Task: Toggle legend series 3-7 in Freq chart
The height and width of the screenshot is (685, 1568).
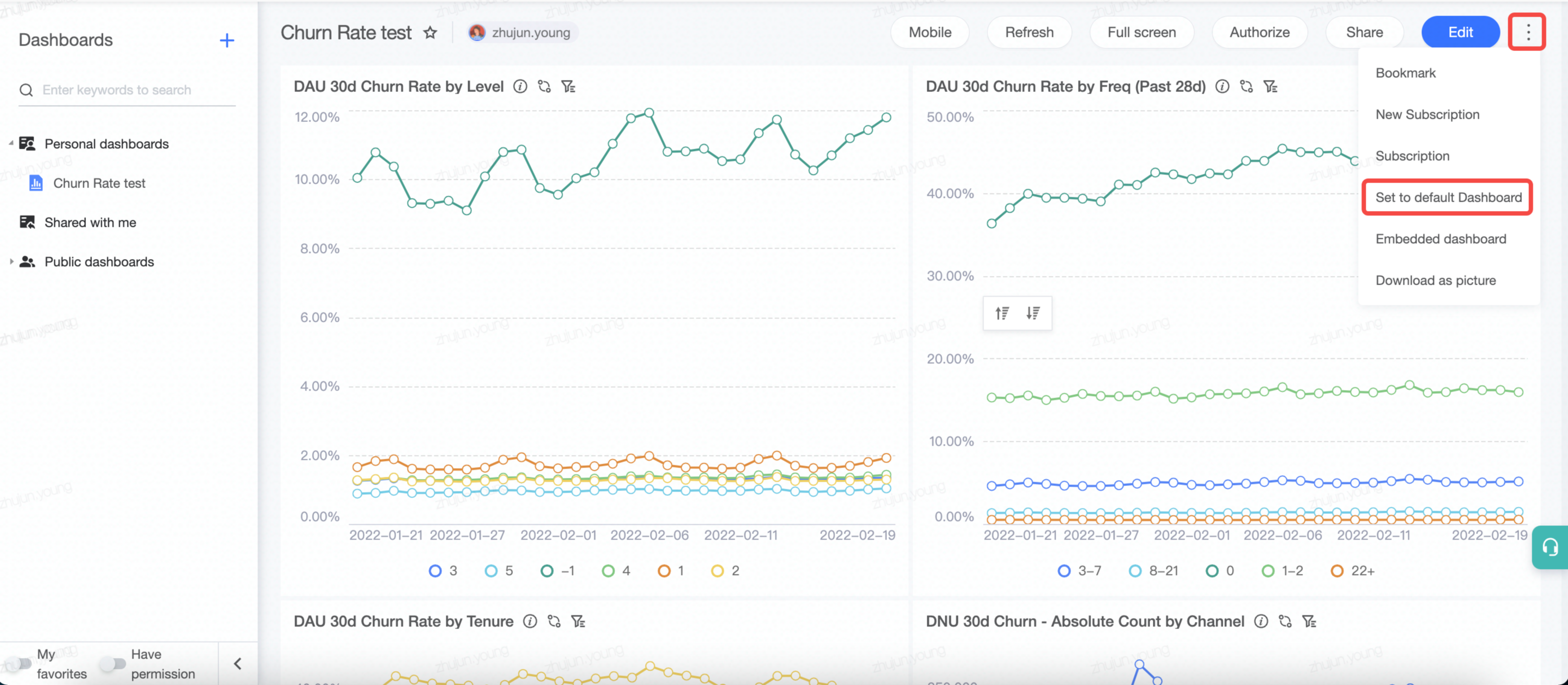Action: click(1079, 571)
